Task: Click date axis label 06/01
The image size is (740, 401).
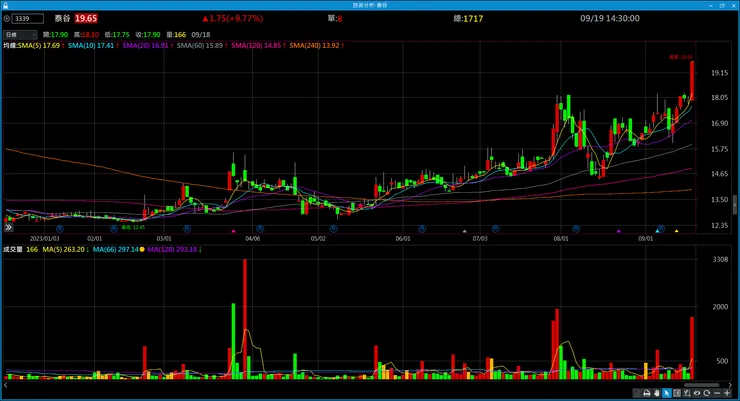Action: click(x=403, y=238)
